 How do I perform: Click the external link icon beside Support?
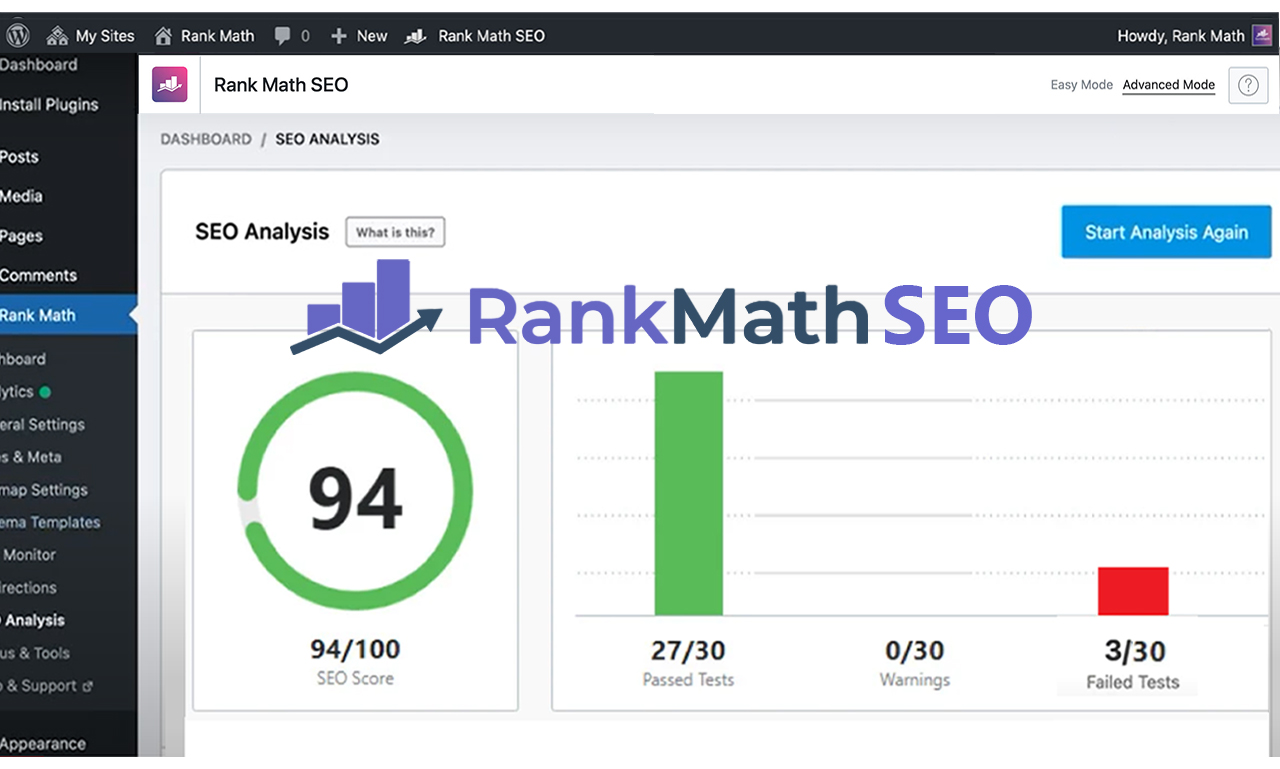[x=87, y=686]
